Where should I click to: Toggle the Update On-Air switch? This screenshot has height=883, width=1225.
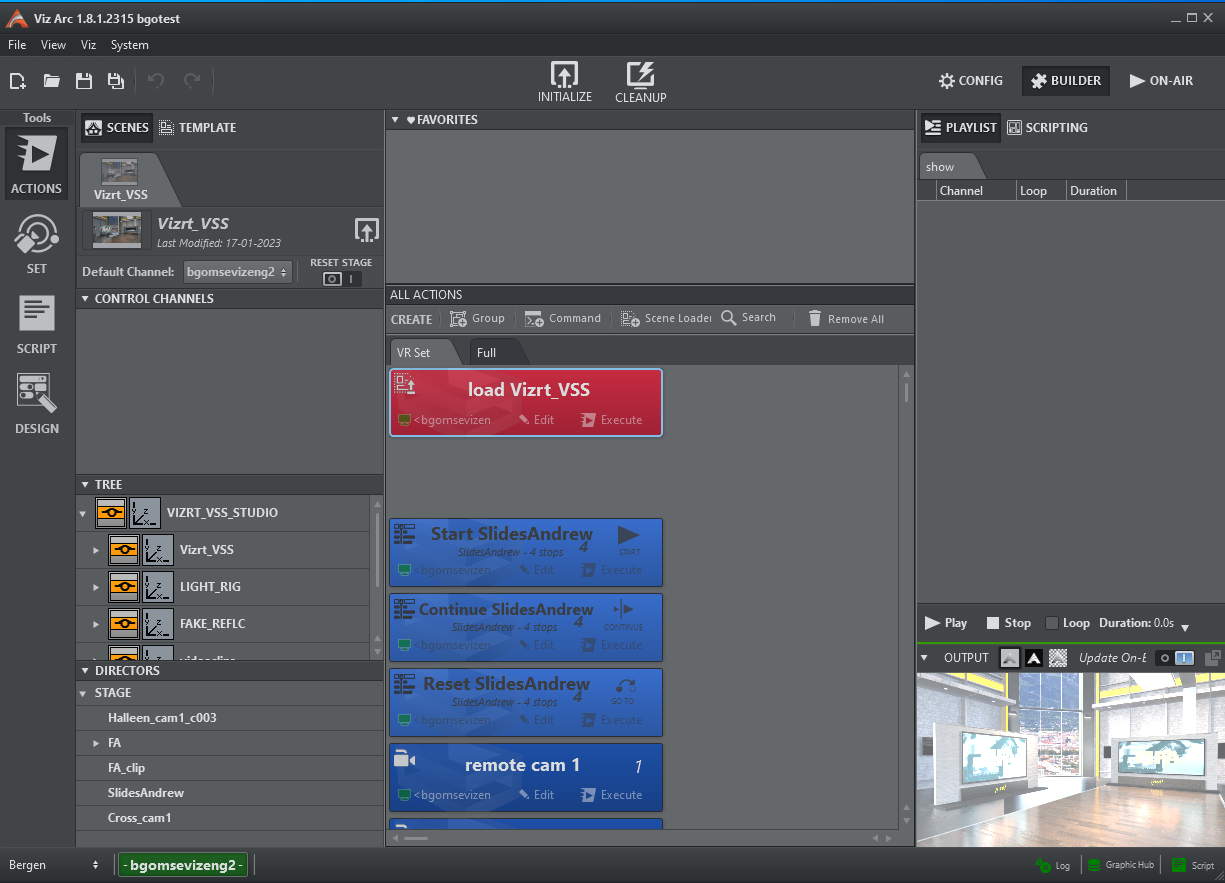(x=1175, y=658)
